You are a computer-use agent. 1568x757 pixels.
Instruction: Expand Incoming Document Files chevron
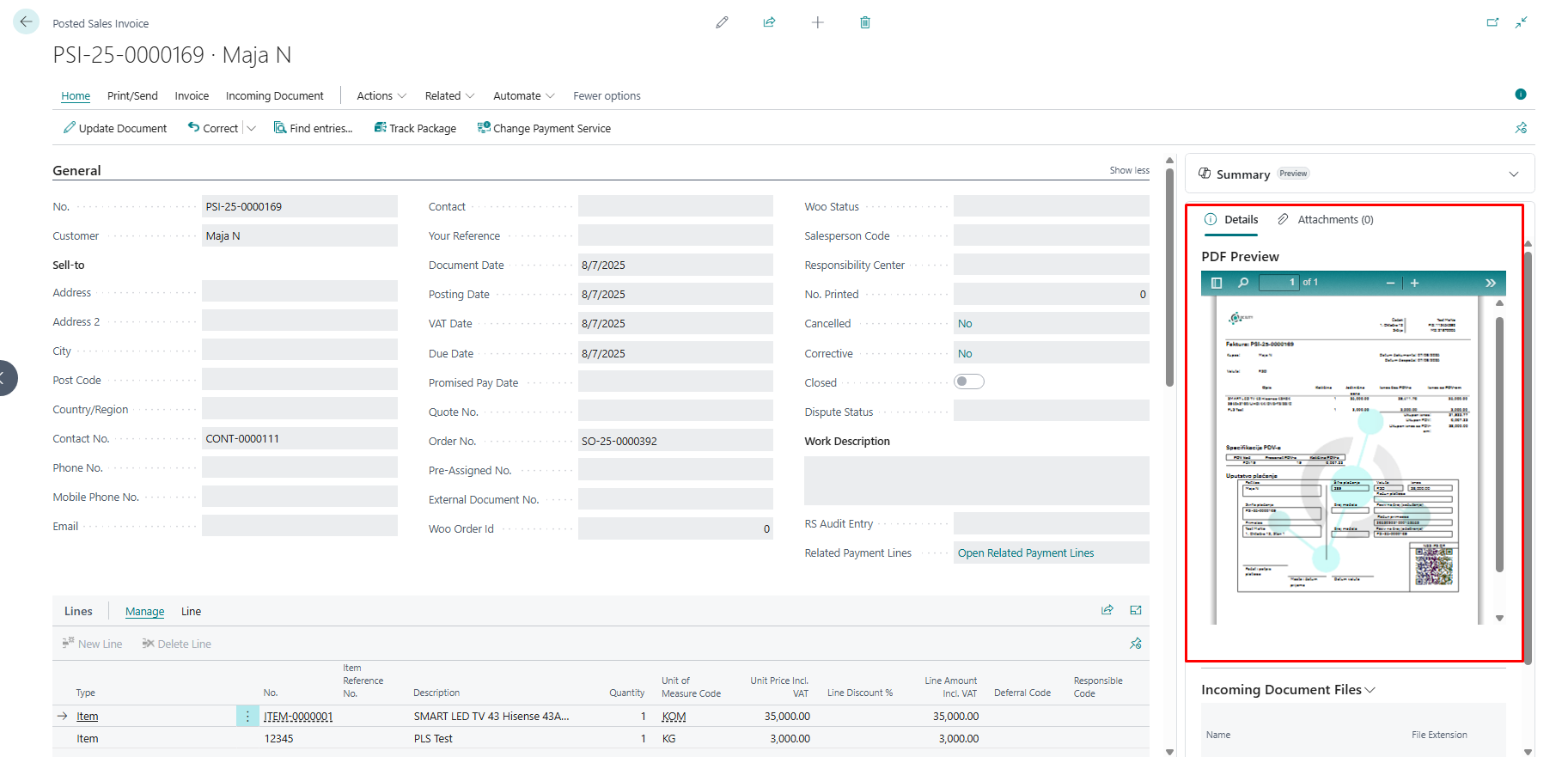[1370, 690]
